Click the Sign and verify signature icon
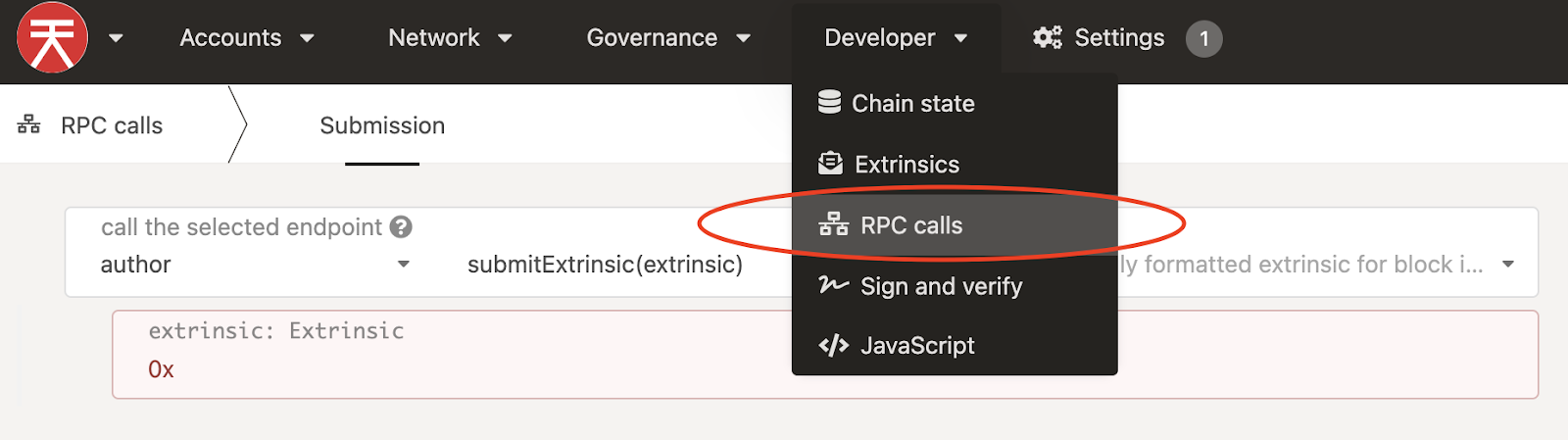Viewport: 1568px width, 440px height. point(833,285)
